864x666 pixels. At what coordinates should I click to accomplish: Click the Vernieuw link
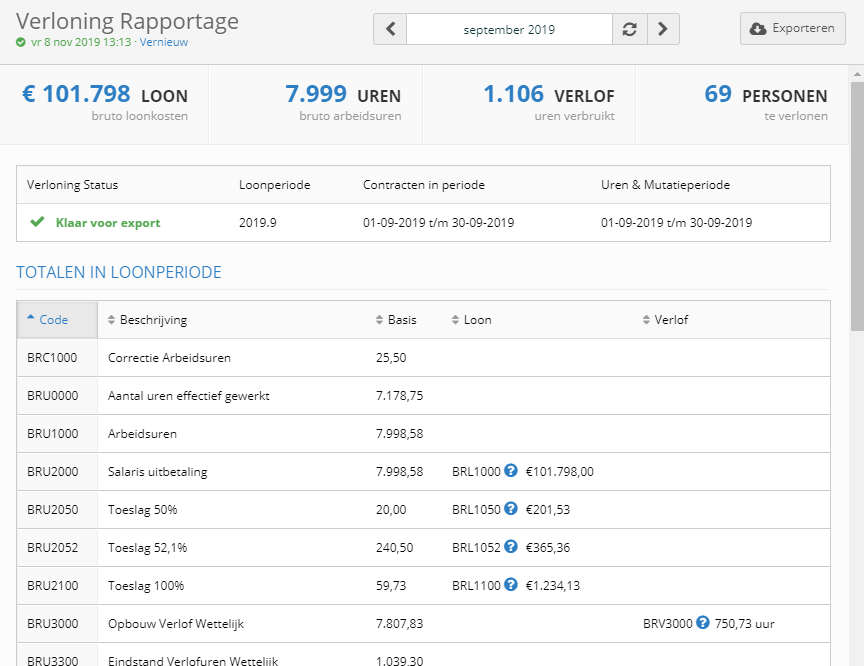pos(164,42)
